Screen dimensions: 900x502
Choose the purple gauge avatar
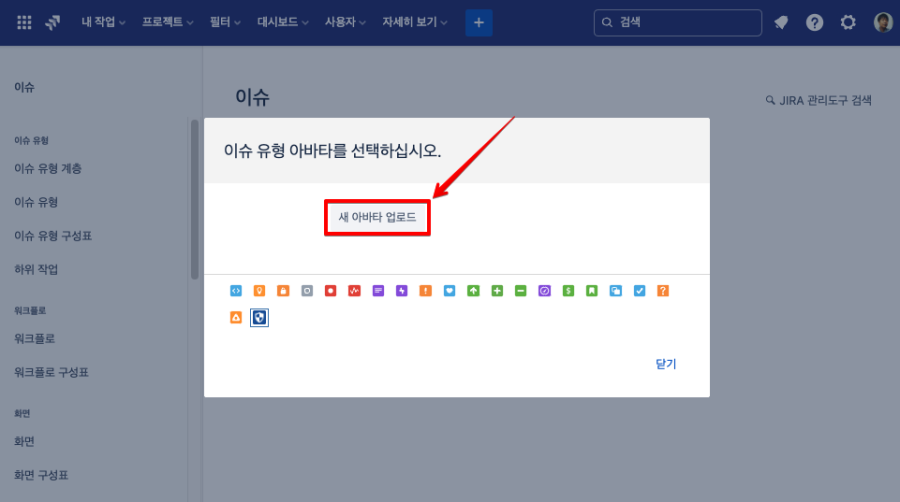[x=544, y=291]
